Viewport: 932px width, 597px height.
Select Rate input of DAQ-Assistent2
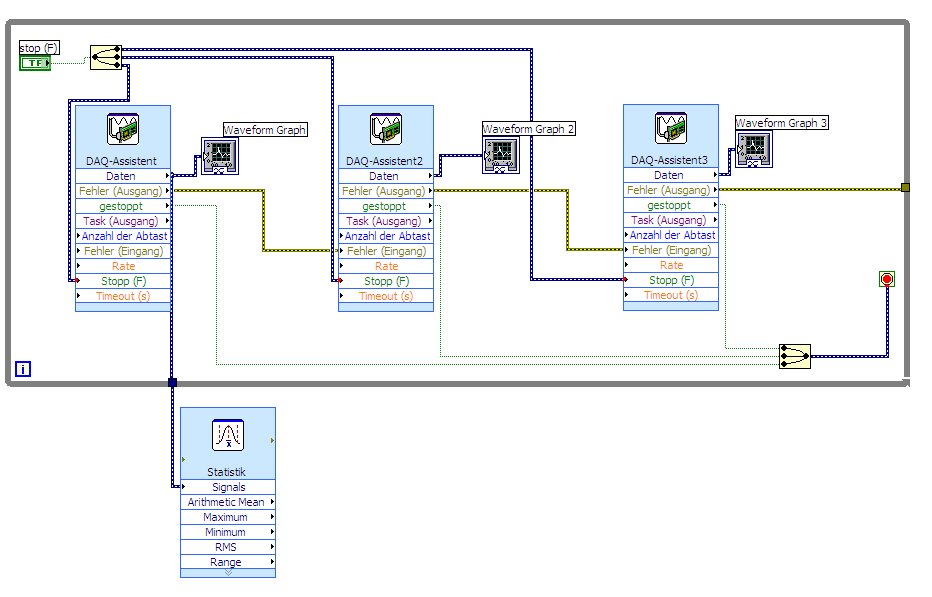pyautogui.click(x=386, y=266)
